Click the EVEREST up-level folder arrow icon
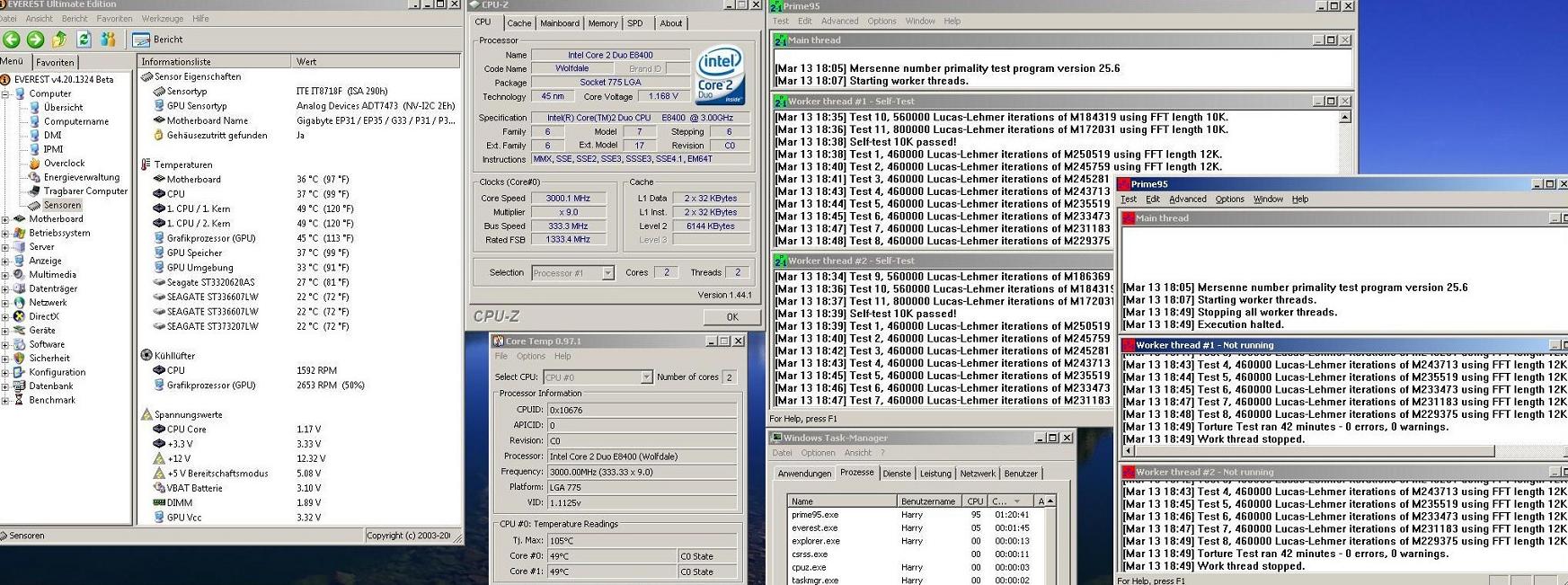Screen dimensions: 1568x585 59,40
